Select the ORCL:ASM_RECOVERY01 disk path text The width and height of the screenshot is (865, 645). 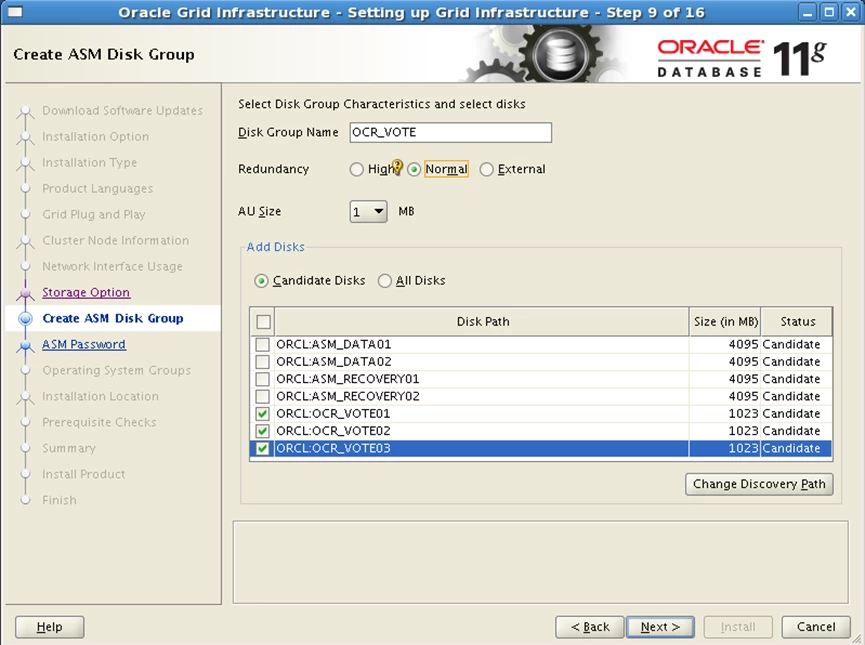[x=348, y=379]
